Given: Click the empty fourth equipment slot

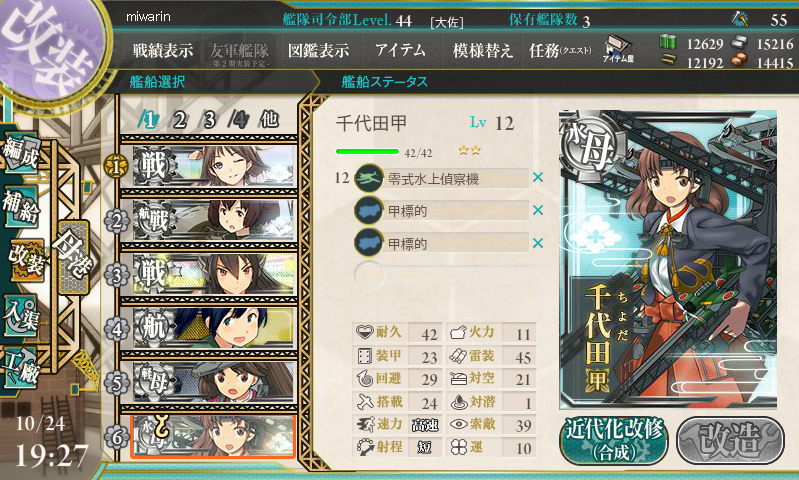Looking at the screenshot, I should point(441,275).
